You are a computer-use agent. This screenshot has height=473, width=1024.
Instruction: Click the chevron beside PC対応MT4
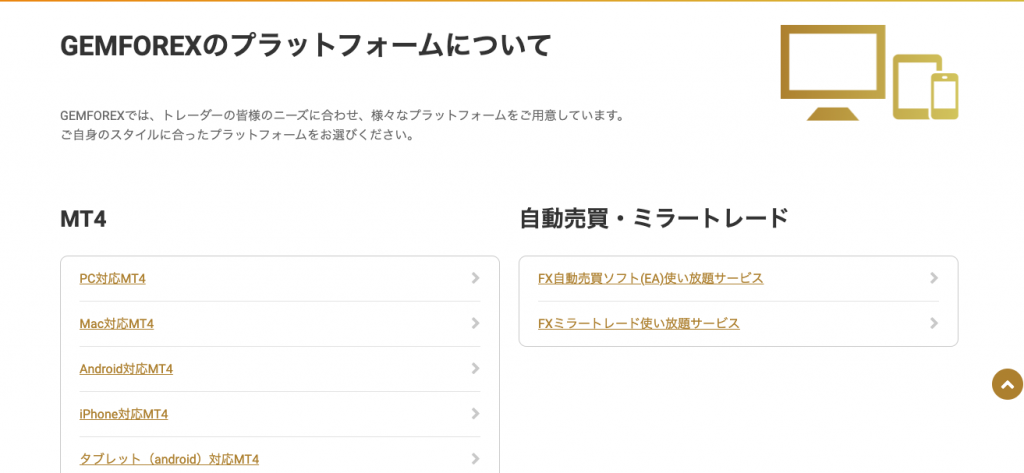tap(475, 278)
